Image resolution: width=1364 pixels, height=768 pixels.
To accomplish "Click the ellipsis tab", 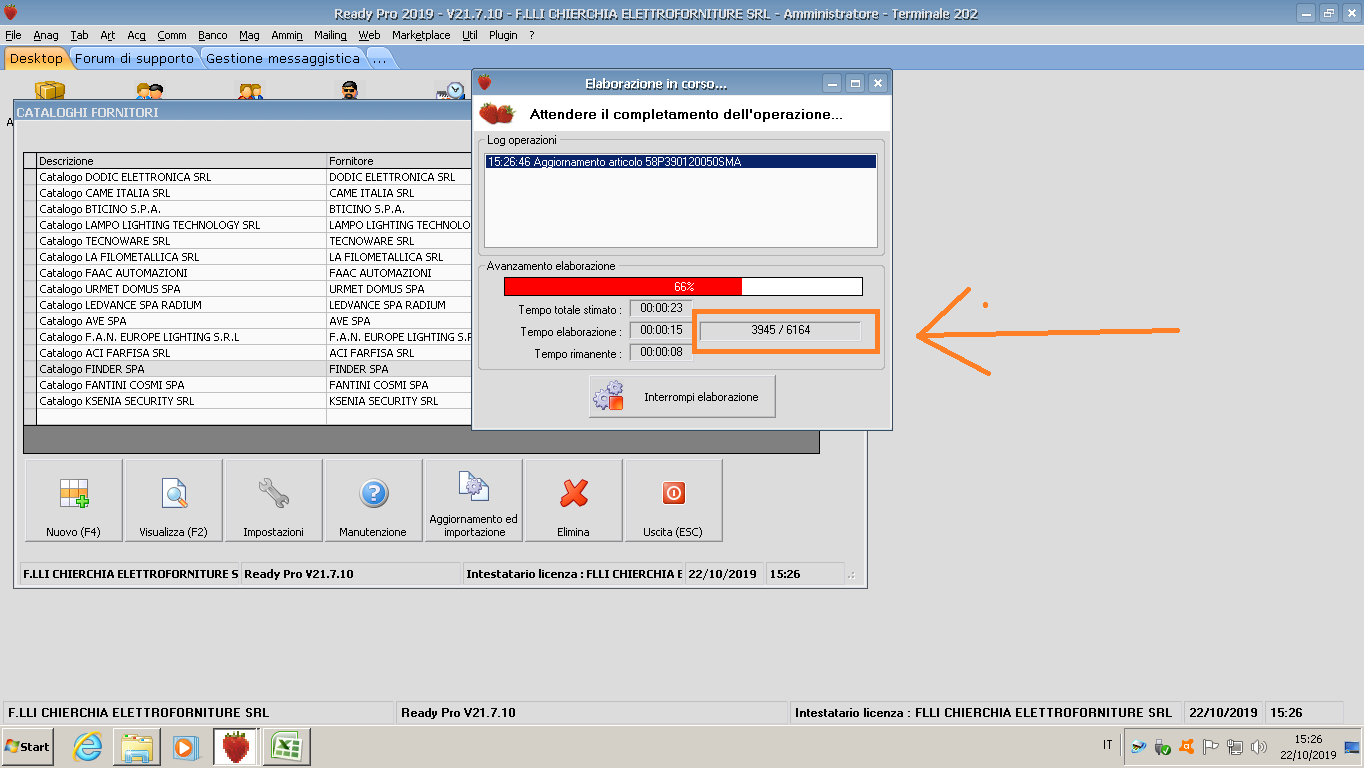I will (x=380, y=58).
